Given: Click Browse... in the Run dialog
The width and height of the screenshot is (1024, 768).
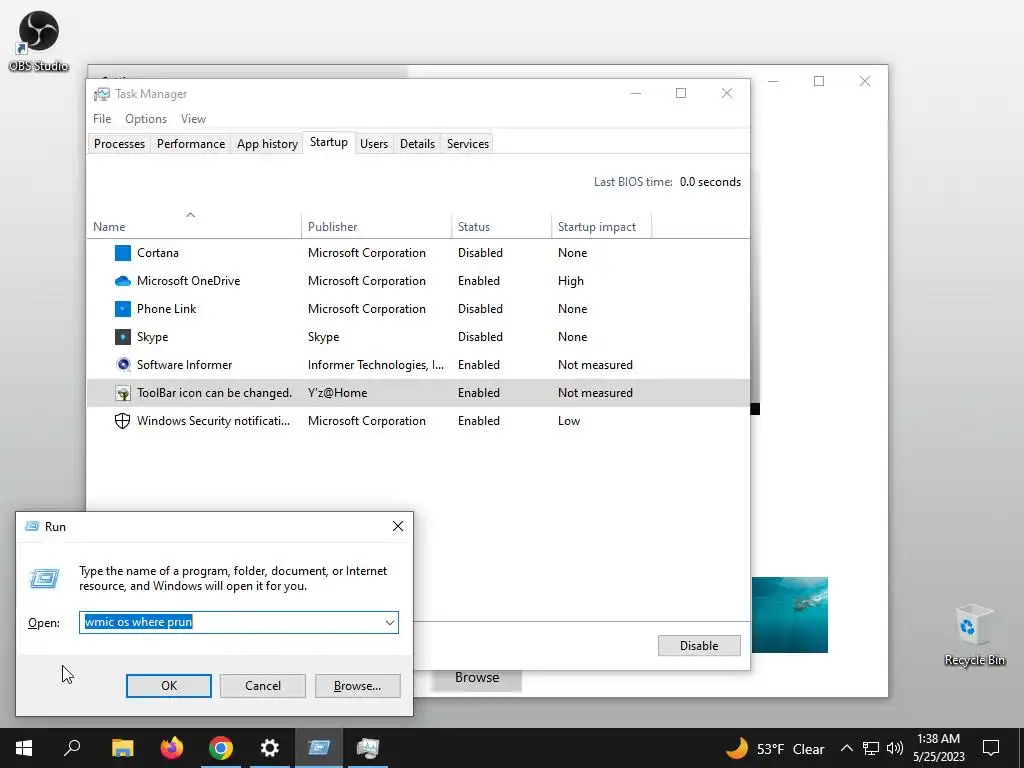Looking at the screenshot, I should 357,686.
